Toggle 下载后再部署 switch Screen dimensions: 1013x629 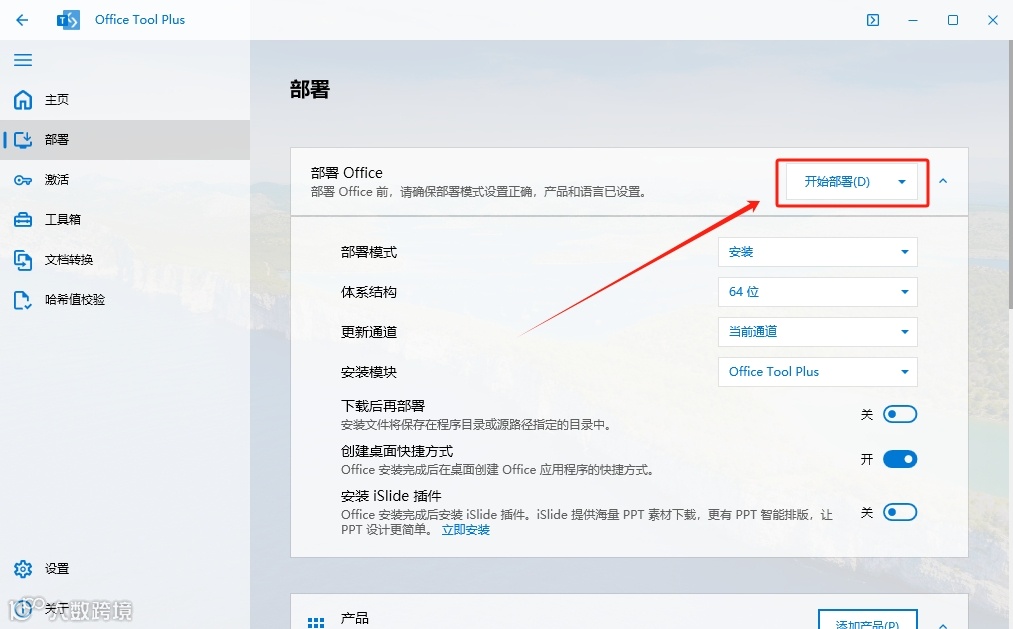click(x=900, y=414)
